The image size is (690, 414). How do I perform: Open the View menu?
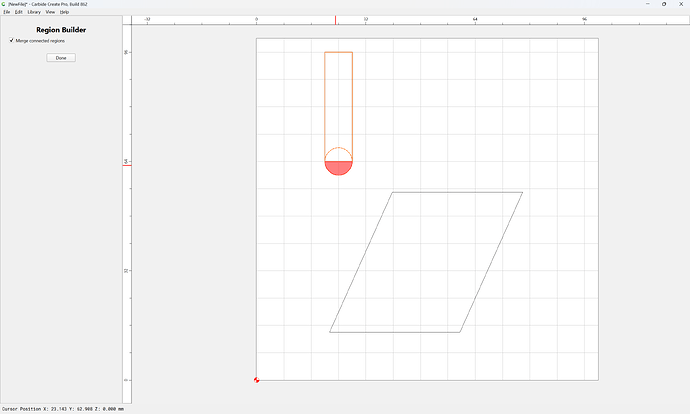coord(50,12)
